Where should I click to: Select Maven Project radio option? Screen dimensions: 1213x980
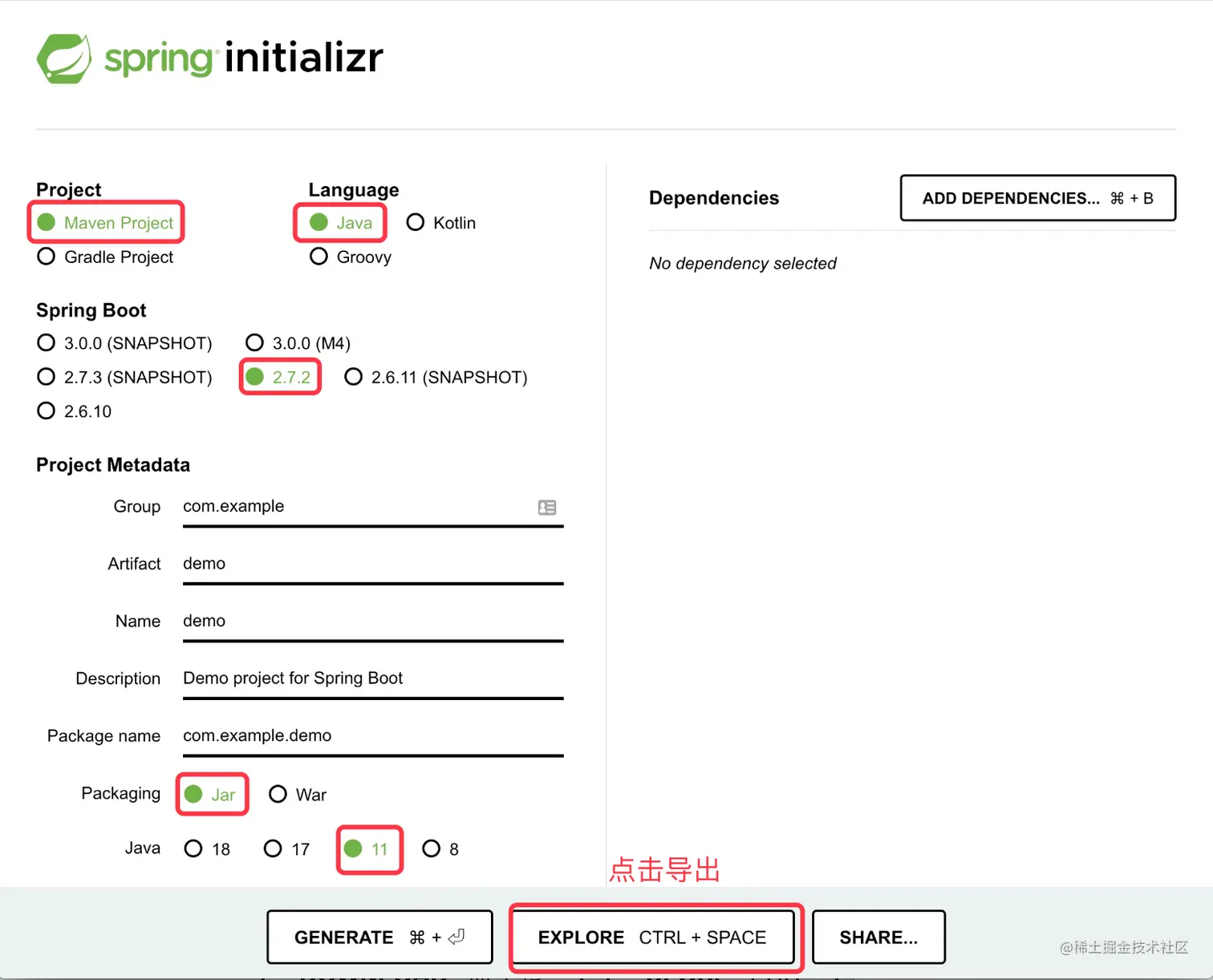tap(105, 223)
